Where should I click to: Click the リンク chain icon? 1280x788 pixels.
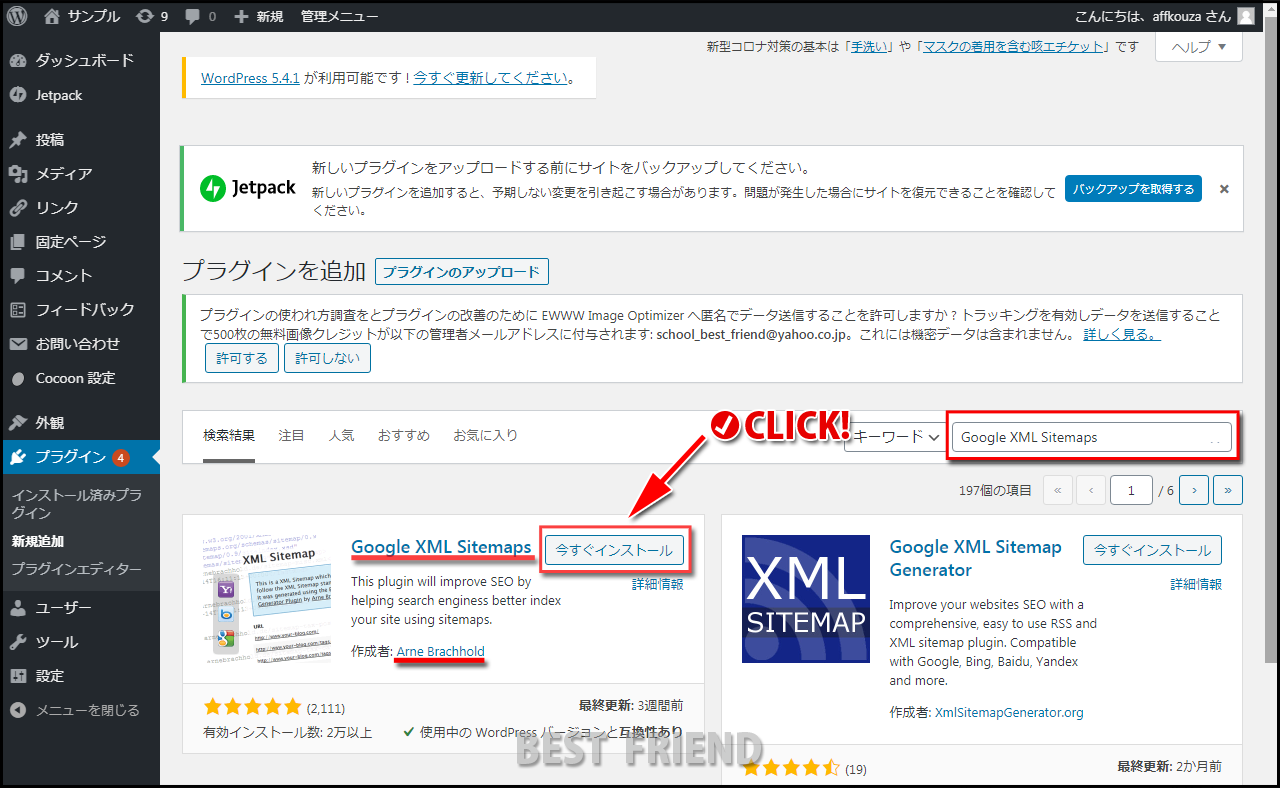point(17,208)
